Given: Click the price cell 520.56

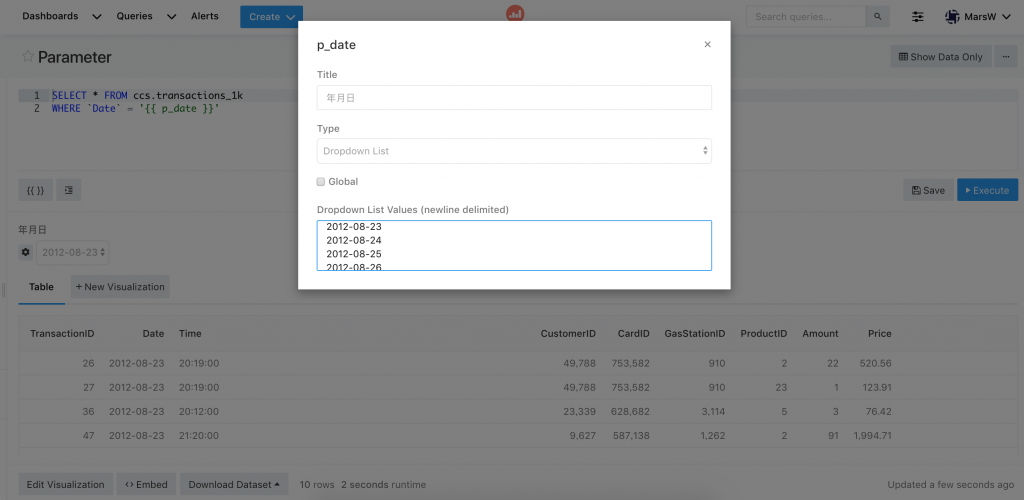Looking at the screenshot, I should point(876,363).
